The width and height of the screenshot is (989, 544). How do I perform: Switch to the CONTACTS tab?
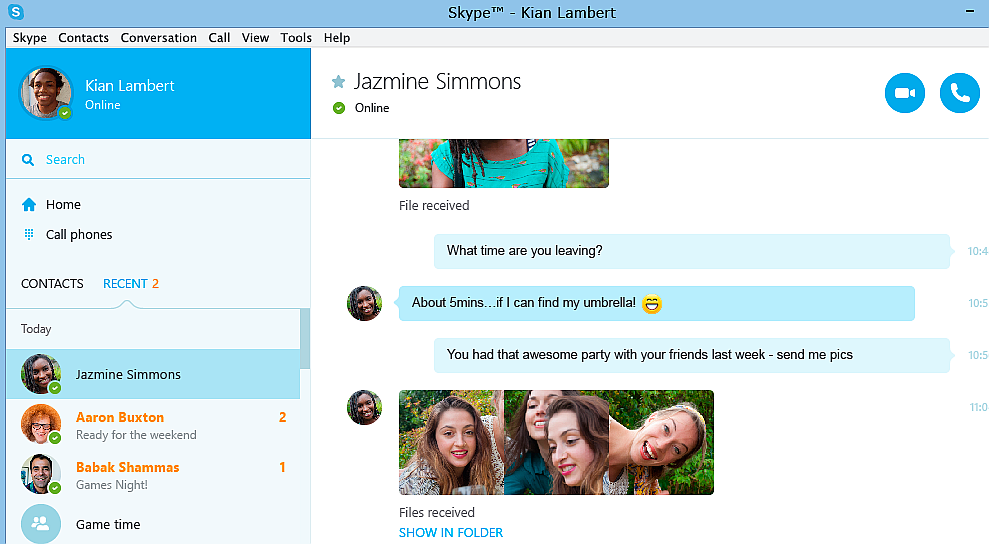tap(52, 284)
